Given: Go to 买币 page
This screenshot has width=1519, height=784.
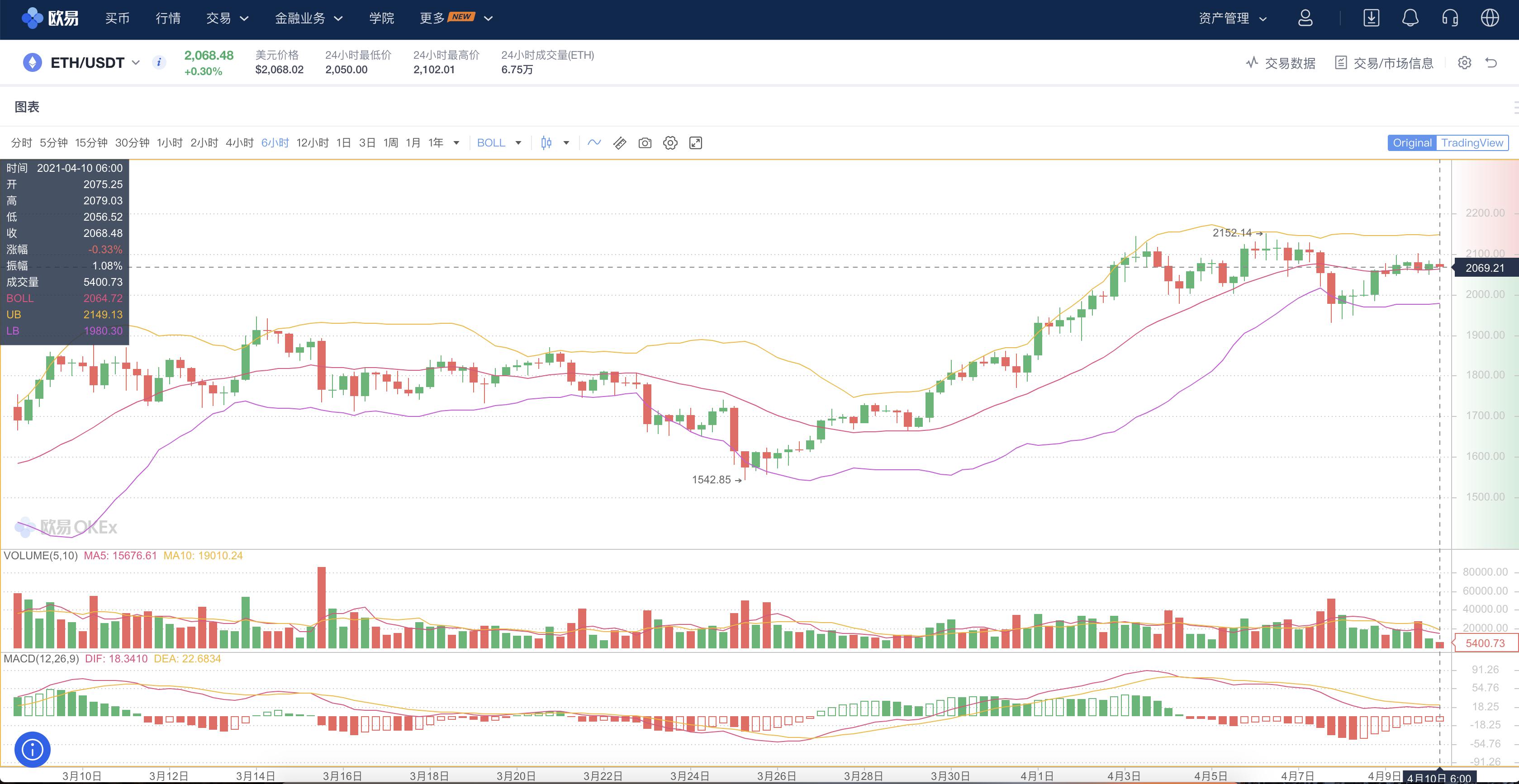Looking at the screenshot, I should coord(117,18).
